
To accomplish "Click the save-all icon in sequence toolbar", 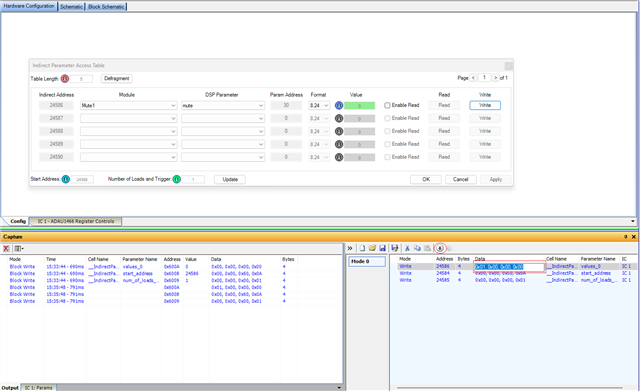I will [394, 248].
